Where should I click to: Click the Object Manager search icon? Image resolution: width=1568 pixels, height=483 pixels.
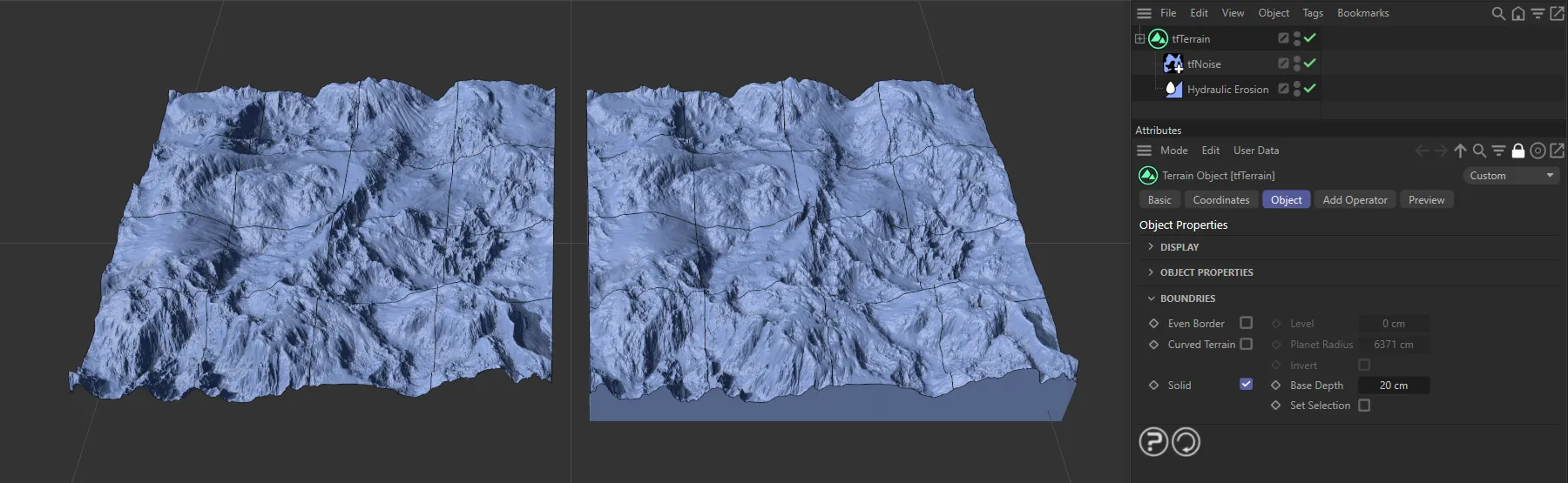click(1498, 13)
